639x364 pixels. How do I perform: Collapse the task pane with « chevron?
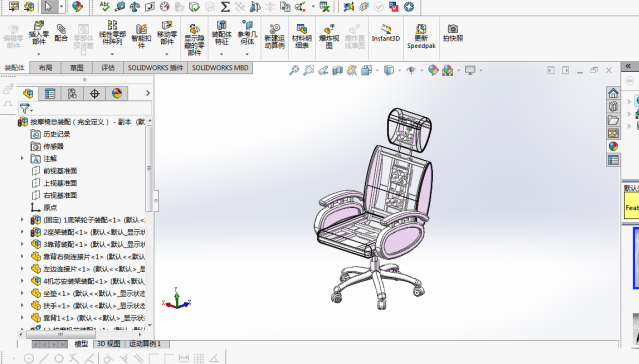pyautogui.click(x=628, y=66)
